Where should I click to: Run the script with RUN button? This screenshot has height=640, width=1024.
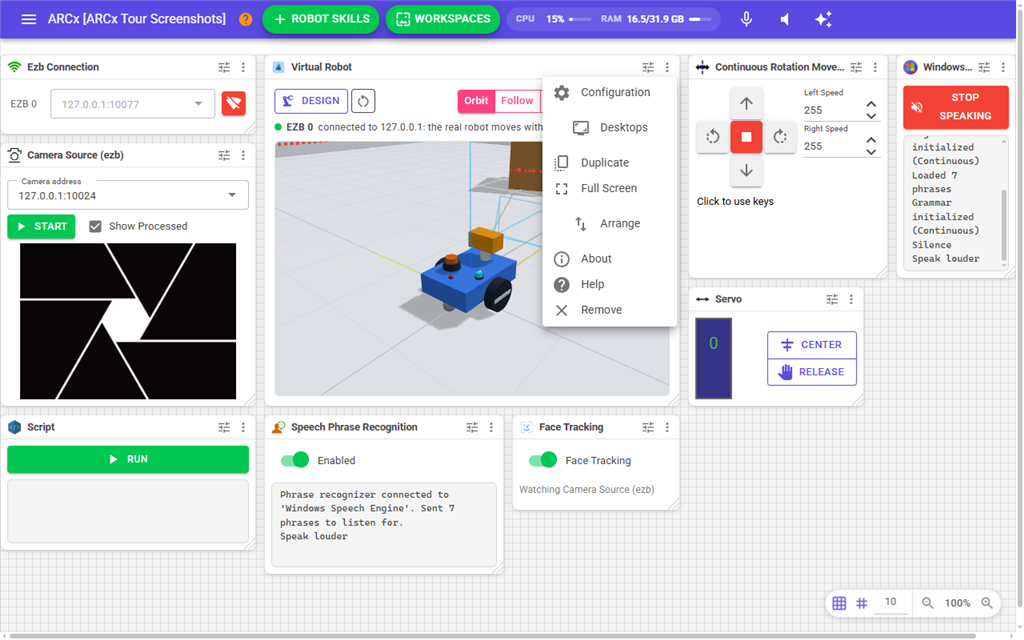[128, 459]
